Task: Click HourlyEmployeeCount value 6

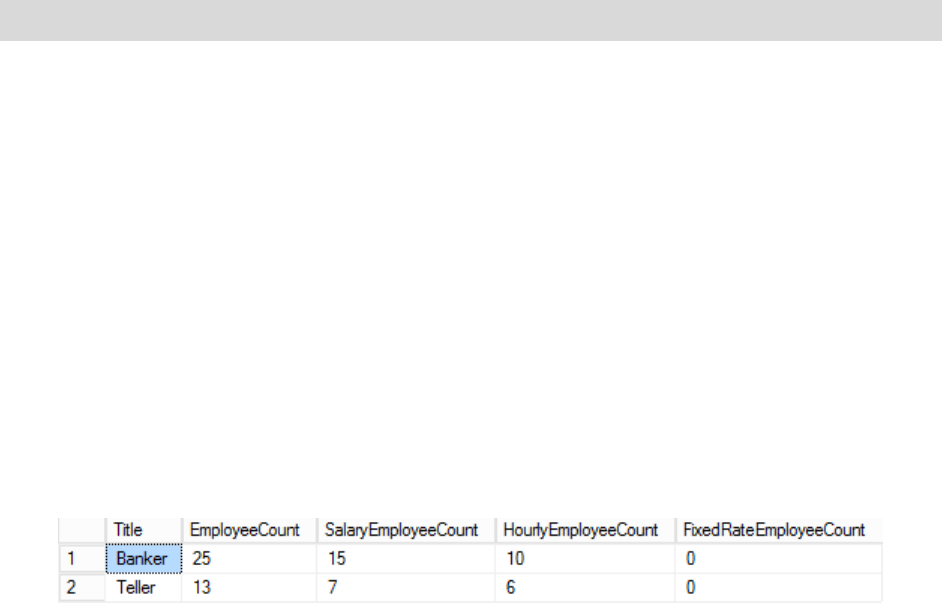Action: (586, 587)
